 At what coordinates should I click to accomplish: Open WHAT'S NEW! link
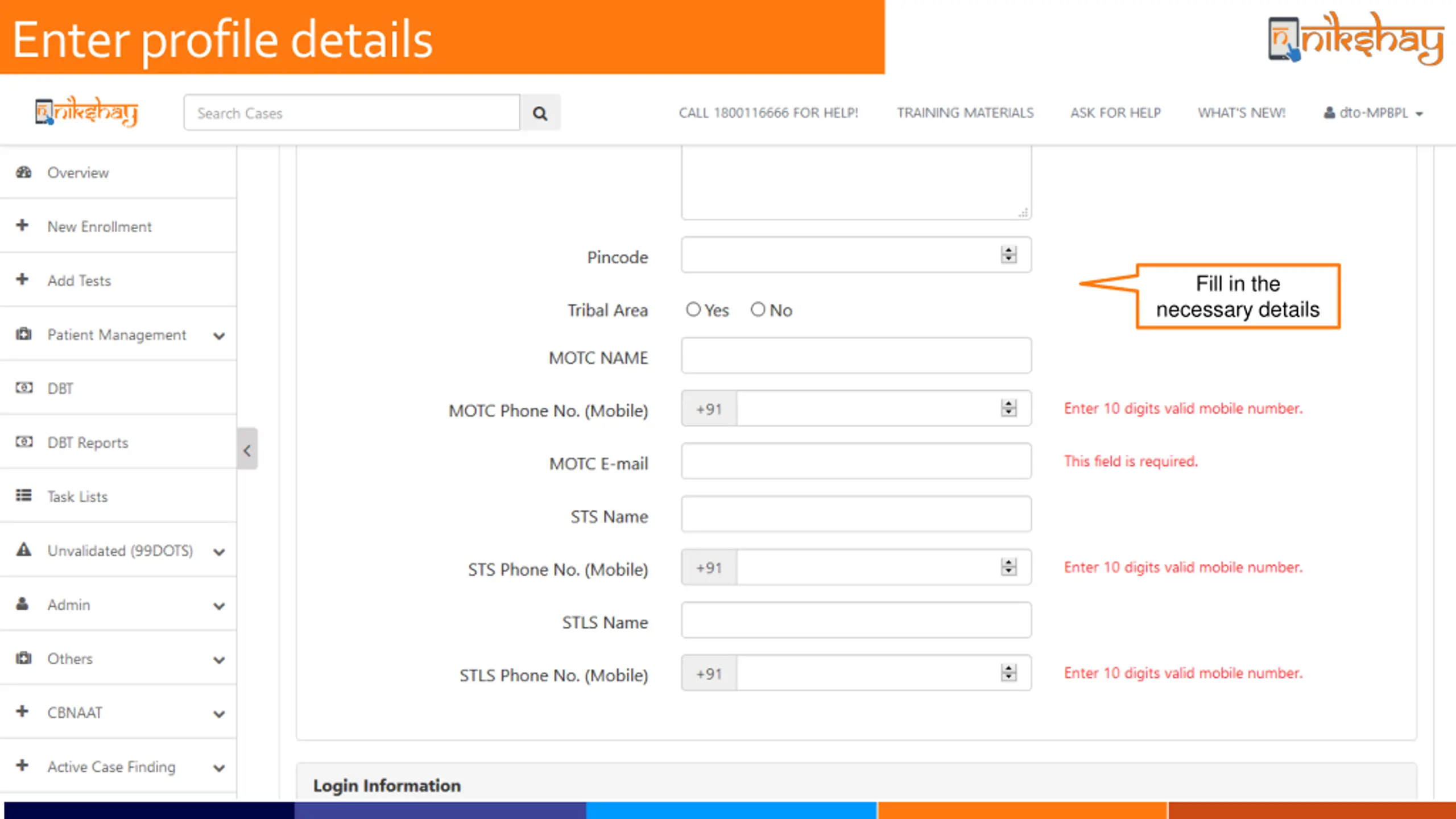tap(1242, 113)
